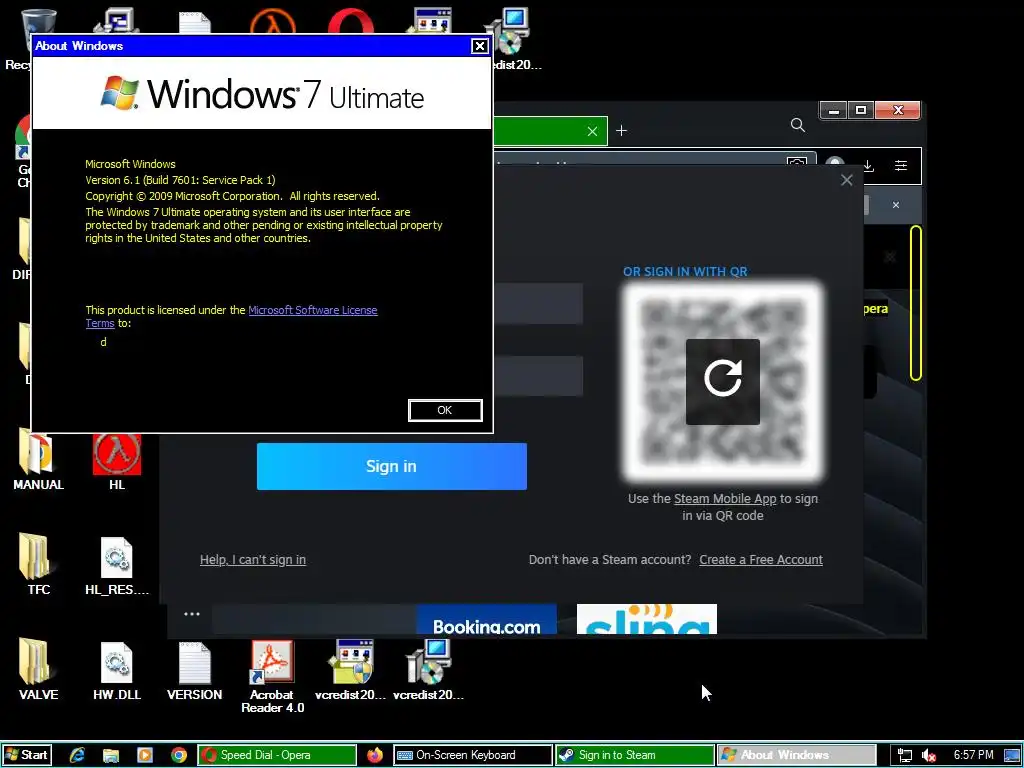Click Opera's search tabs magnifier icon

point(797,125)
